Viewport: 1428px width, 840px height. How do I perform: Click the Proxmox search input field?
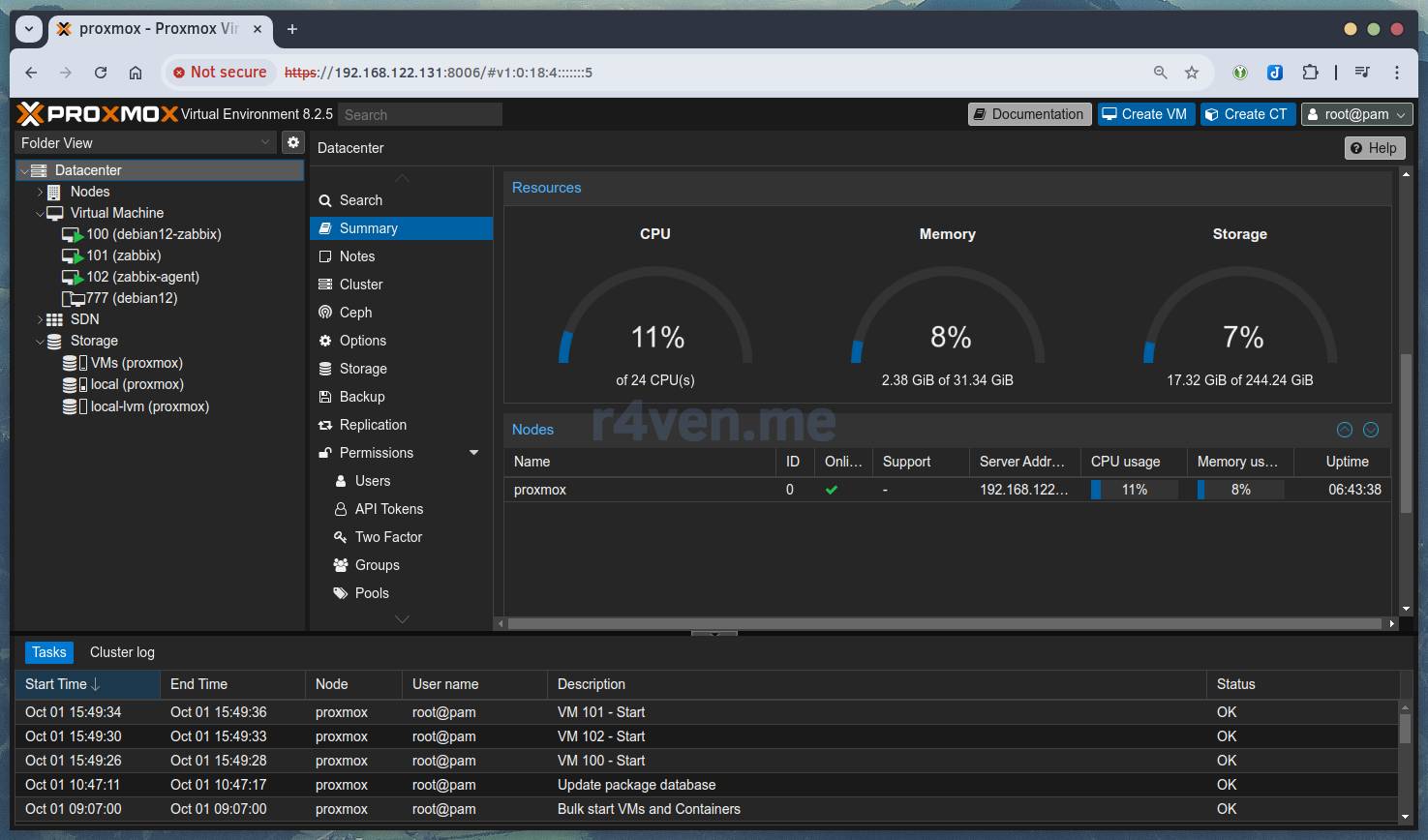[419, 114]
